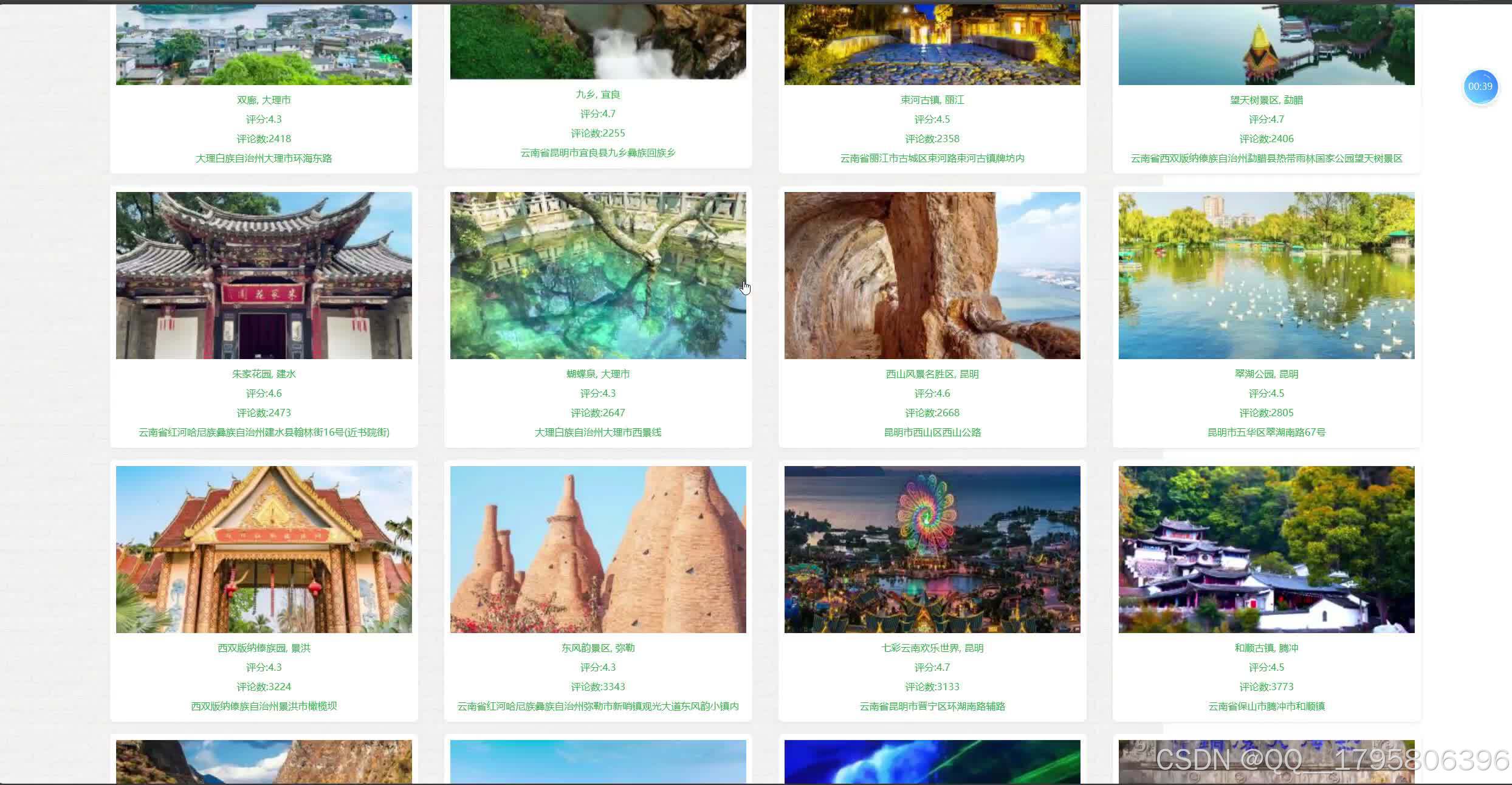Image resolution: width=1512 pixels, height=785 pixels.
Task: Click the 评论数:3343 text of 东风韵景区
Action: [598, 687]
